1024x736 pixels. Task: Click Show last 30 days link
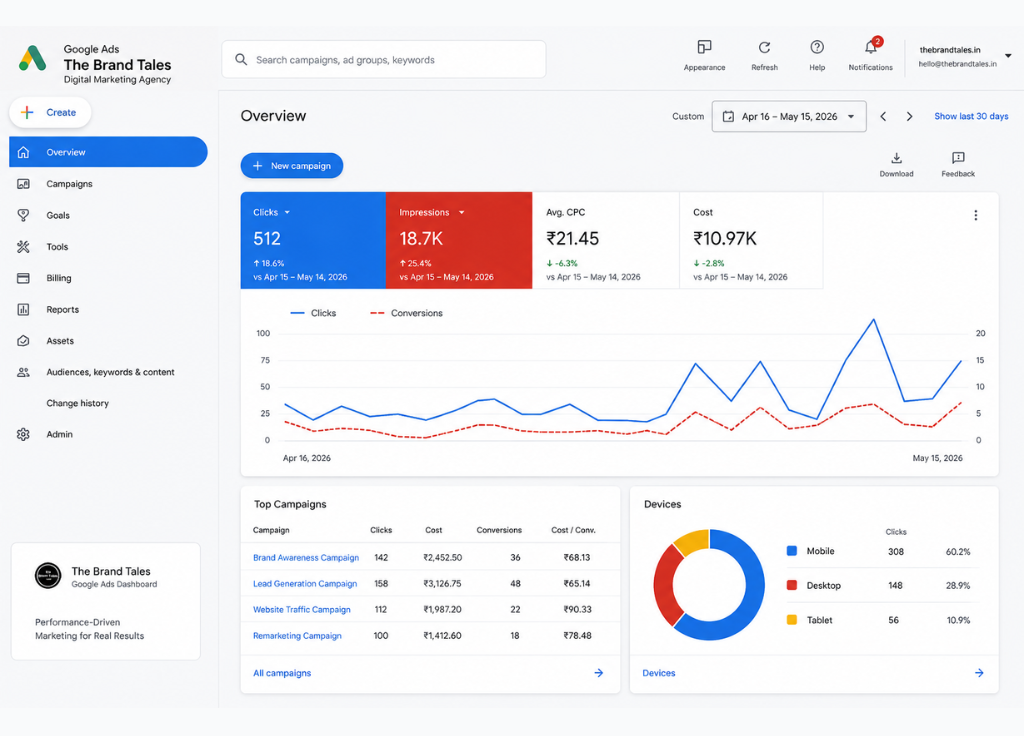click(971, 116)
